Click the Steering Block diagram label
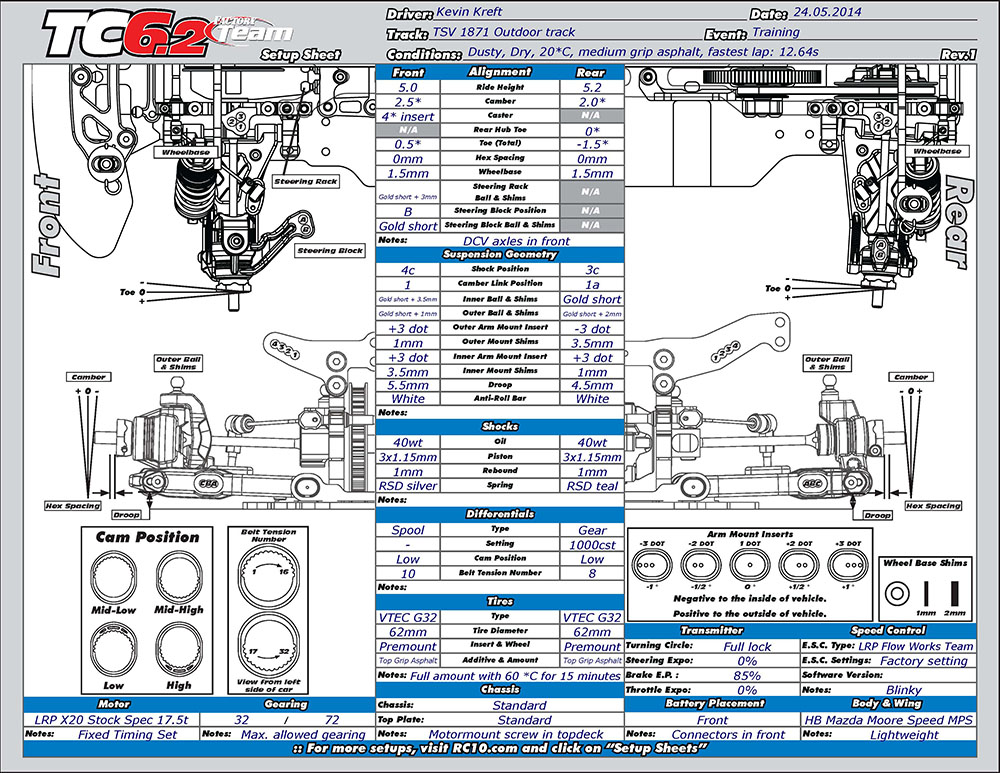The image size is (1000, 773). [330, 251]
